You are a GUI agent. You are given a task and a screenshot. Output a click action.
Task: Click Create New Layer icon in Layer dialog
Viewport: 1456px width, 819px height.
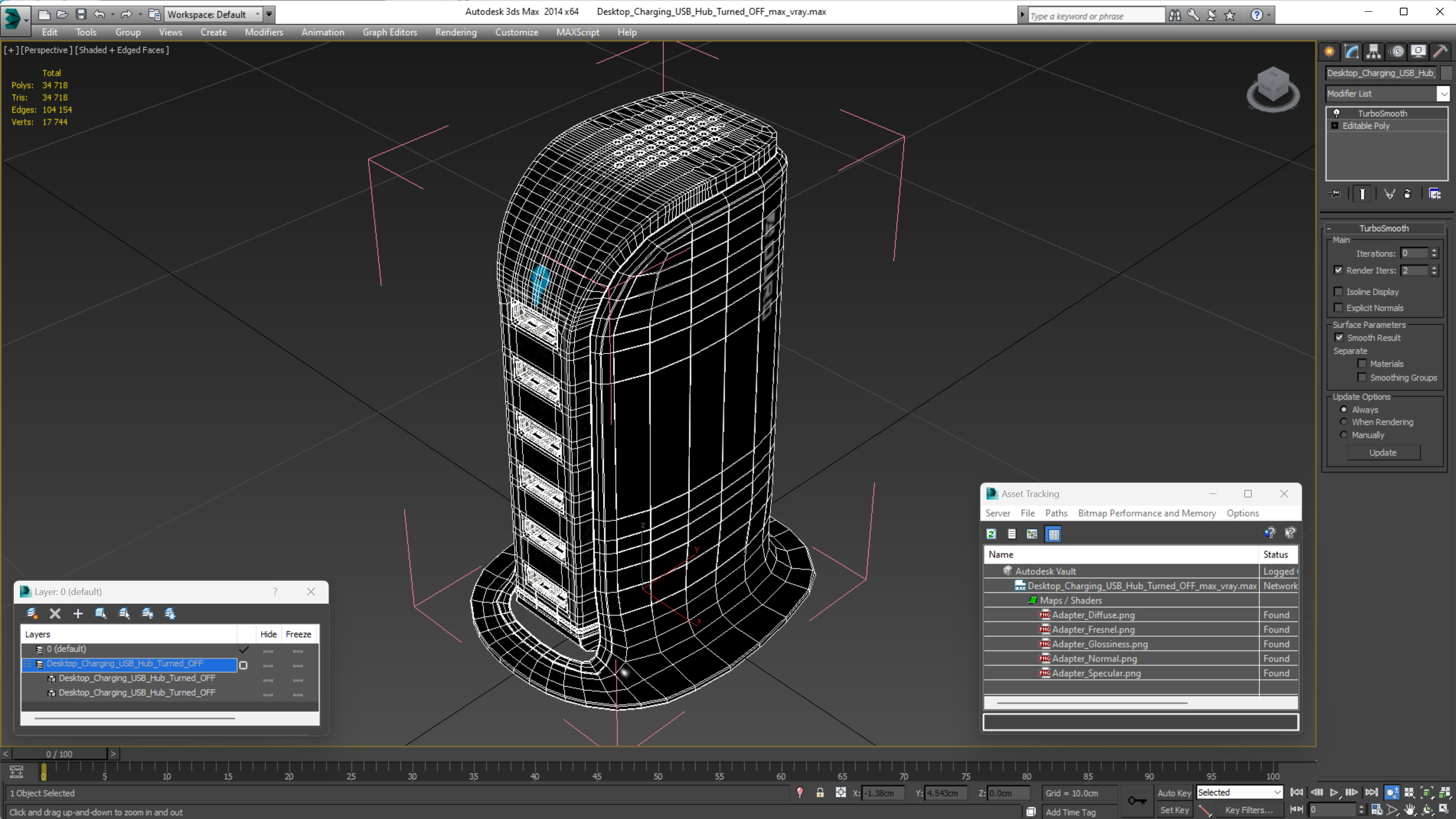point(32,613)
